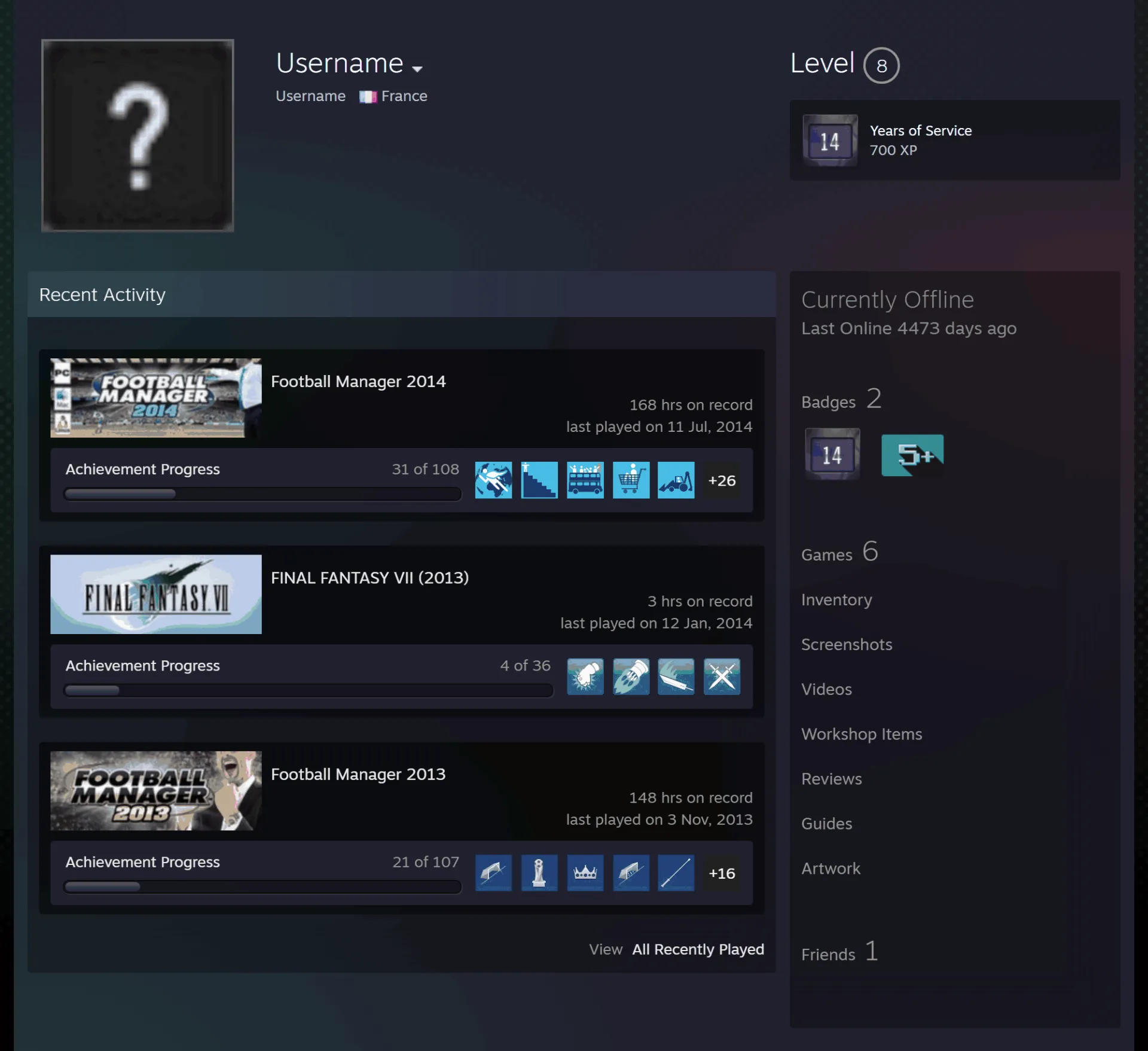The image size is (1148, 1051).
Task: Click Football Manager 2014 achievement progress bar
Action: coord(262,494)
